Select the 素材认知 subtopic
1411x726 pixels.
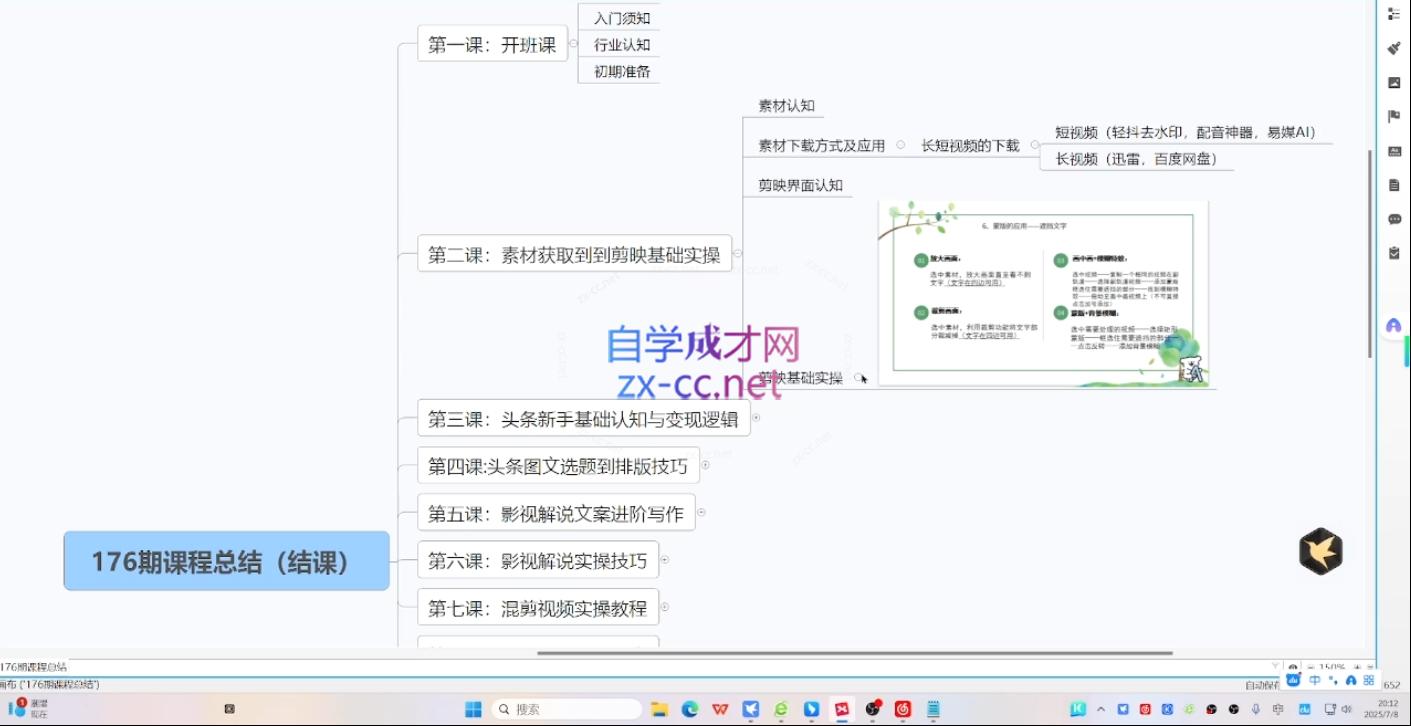click(786, 105)
